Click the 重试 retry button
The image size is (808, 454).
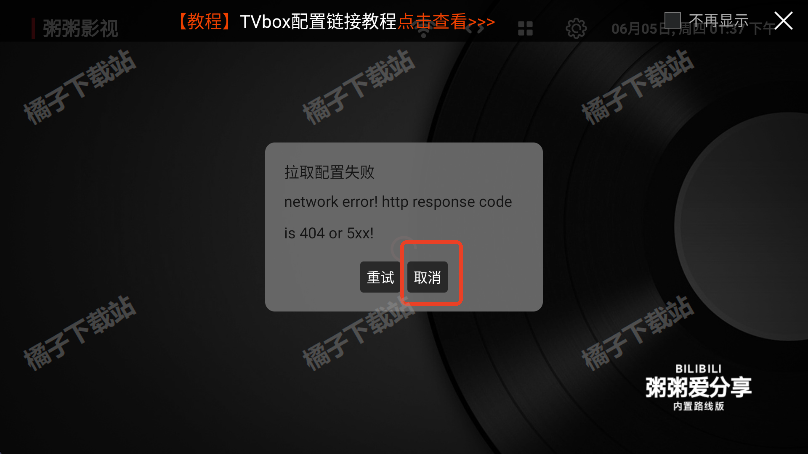380,277
